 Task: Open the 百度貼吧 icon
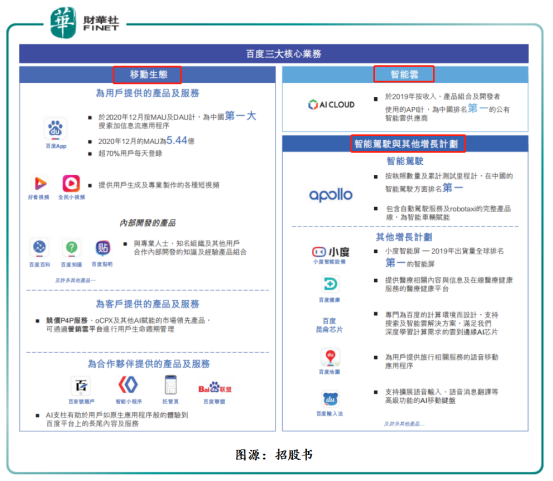[x=103, y=248]
